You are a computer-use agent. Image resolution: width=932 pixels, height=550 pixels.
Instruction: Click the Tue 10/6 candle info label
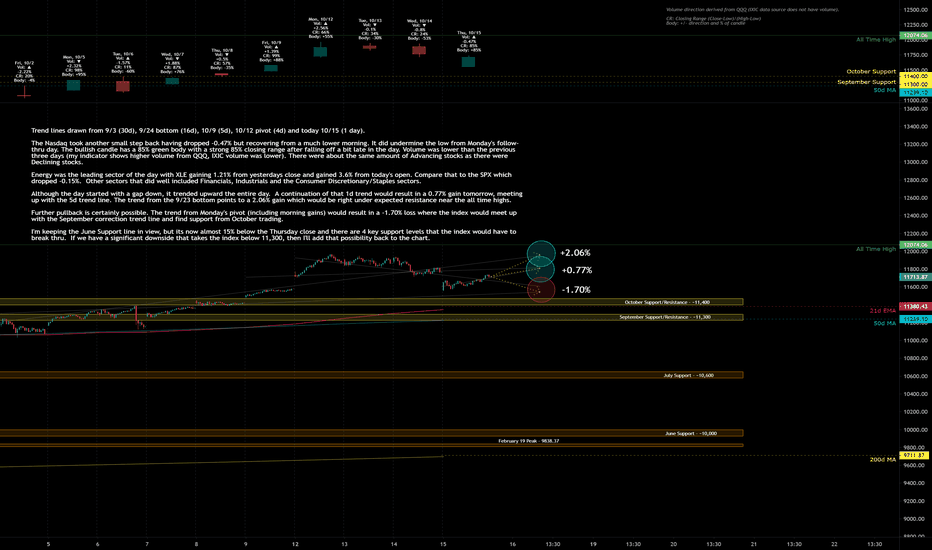(x=123, y=62)
